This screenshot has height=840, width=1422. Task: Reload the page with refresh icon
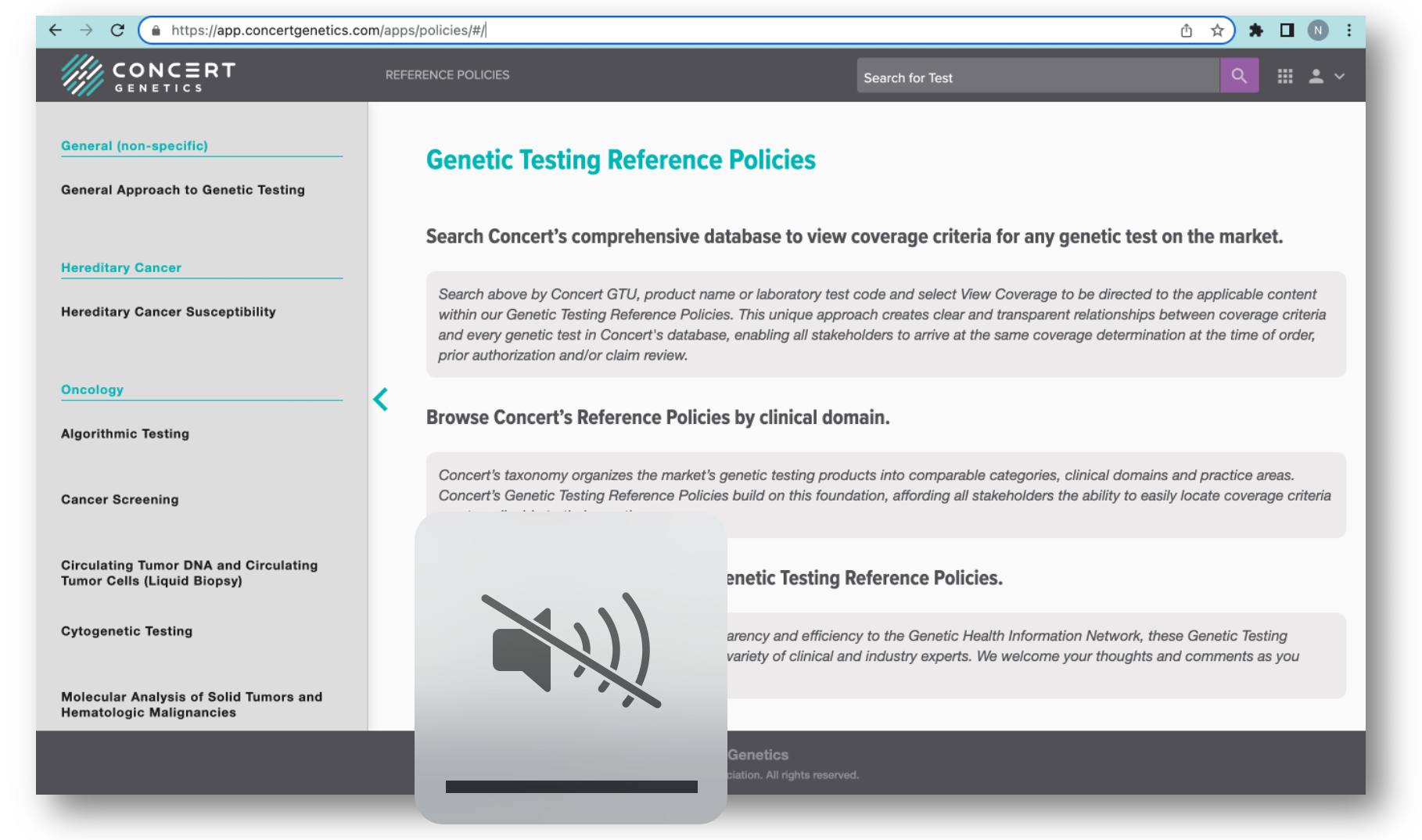(x=117, y=31)
